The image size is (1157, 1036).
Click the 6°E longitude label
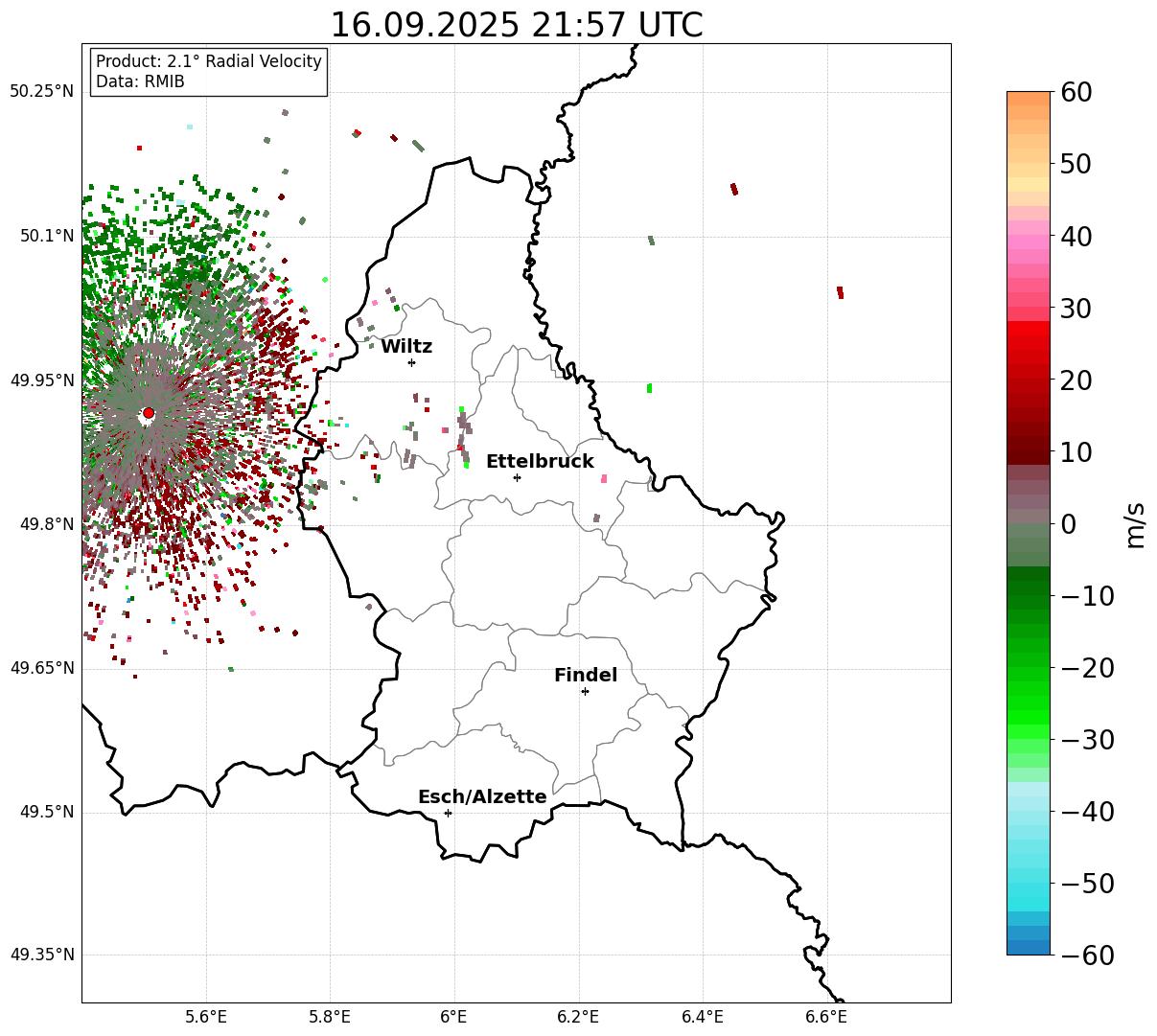453,1017
